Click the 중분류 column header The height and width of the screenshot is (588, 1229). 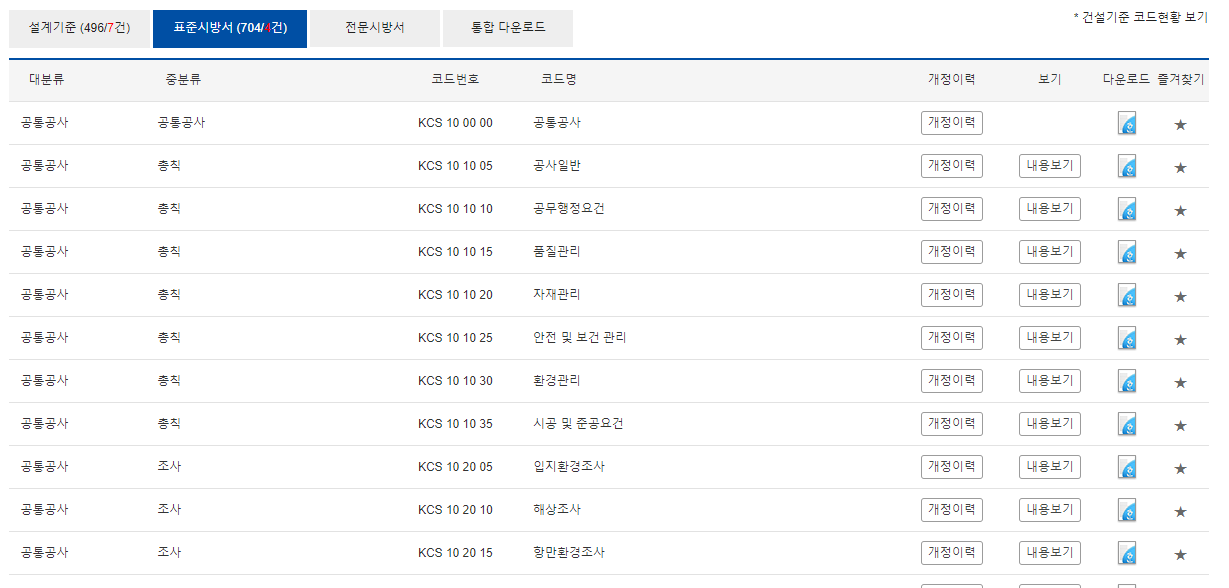coord(183,80)
